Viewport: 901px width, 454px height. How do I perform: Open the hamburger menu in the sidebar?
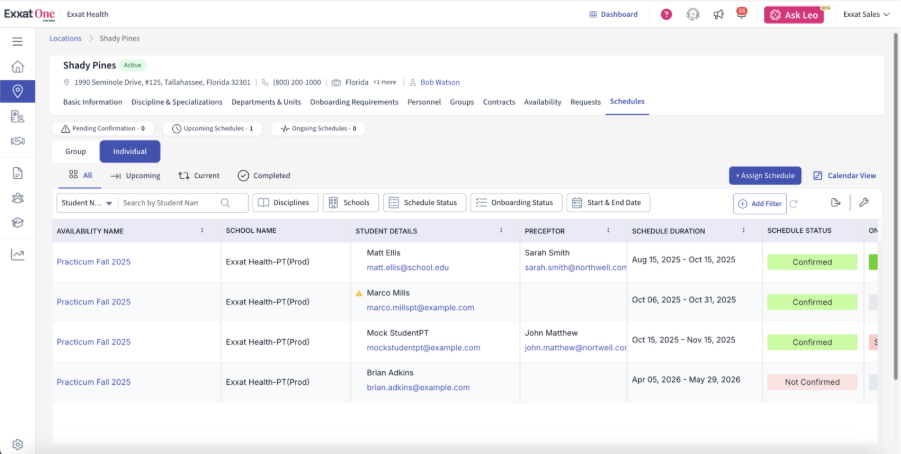click(17, 41)
